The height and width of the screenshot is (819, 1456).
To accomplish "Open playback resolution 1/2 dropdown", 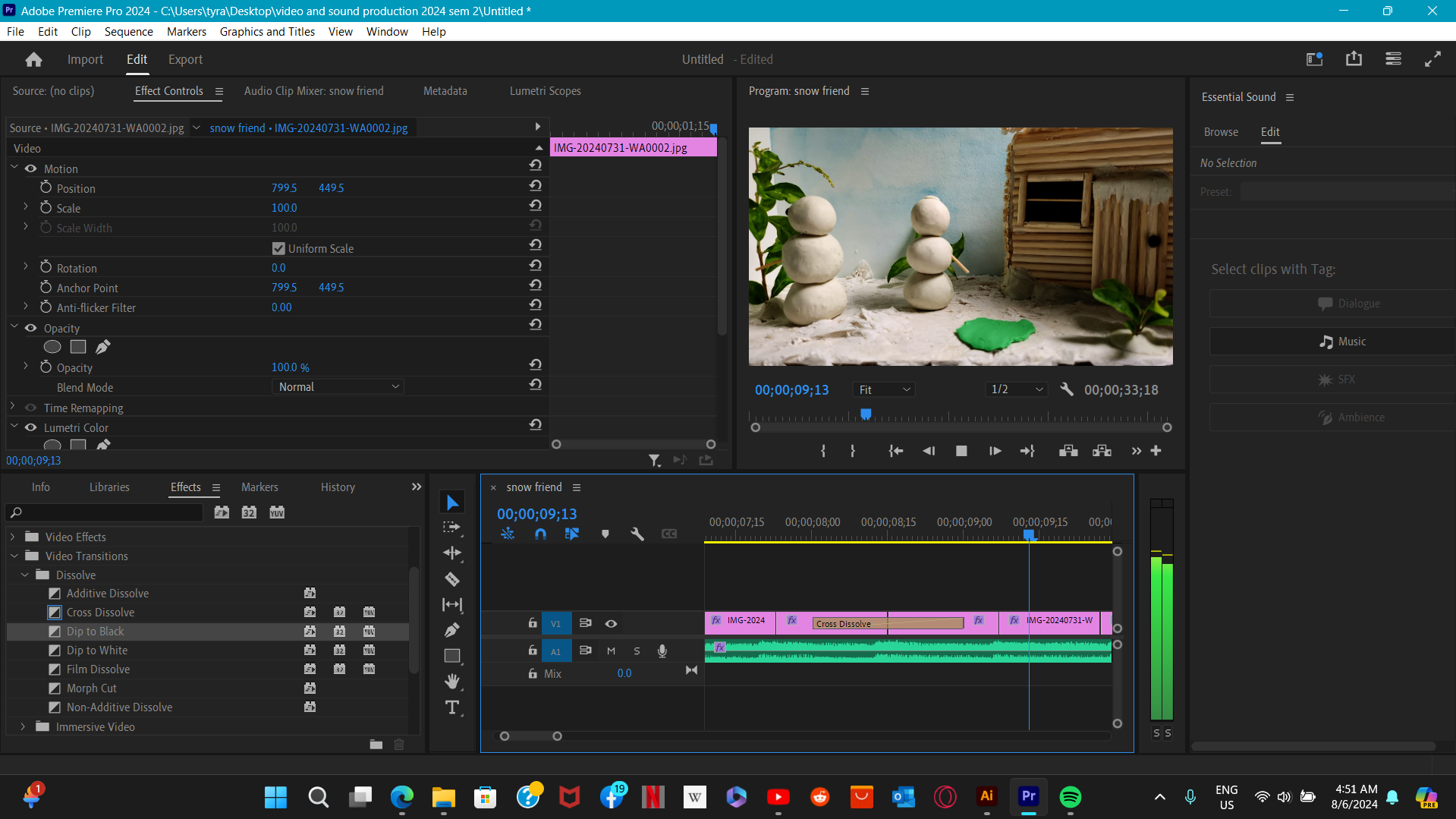I will pyautogui.click(x=1017, y=389).
